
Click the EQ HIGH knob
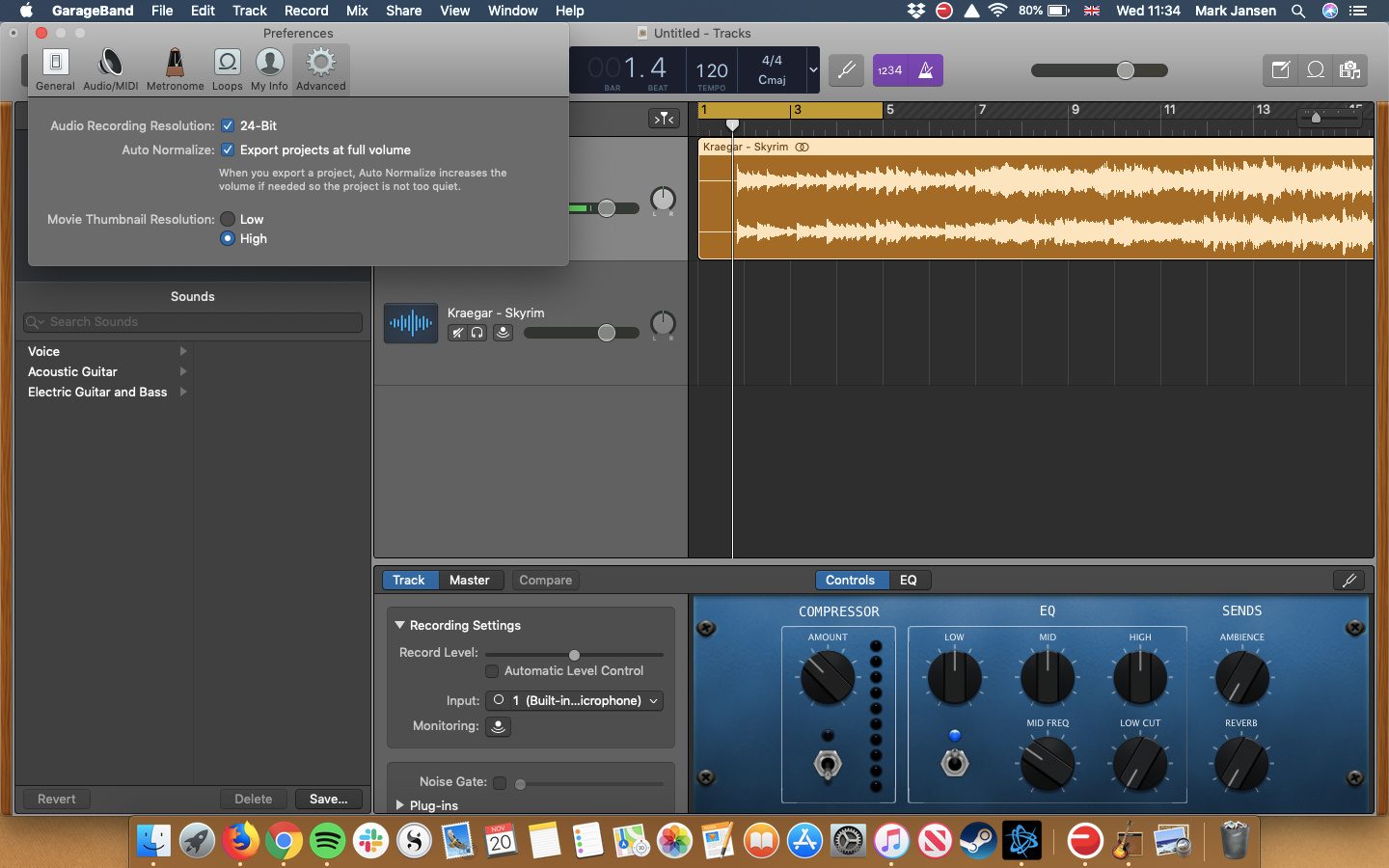point(1140,677)
